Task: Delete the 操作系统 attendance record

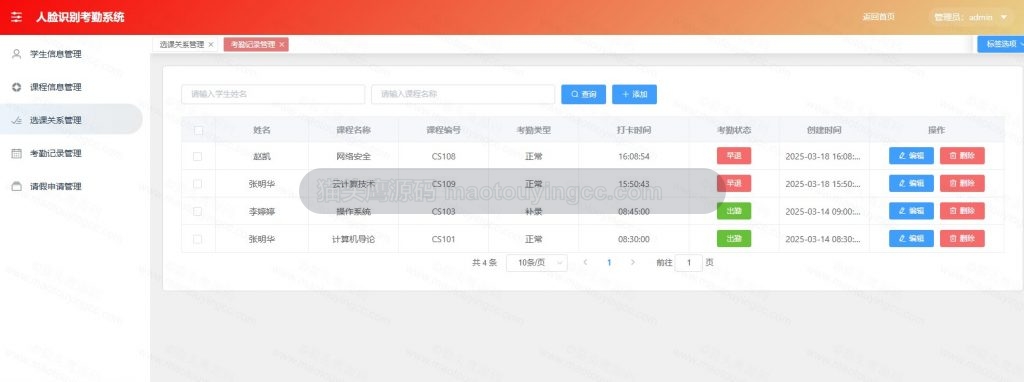Action: [962, 211]
